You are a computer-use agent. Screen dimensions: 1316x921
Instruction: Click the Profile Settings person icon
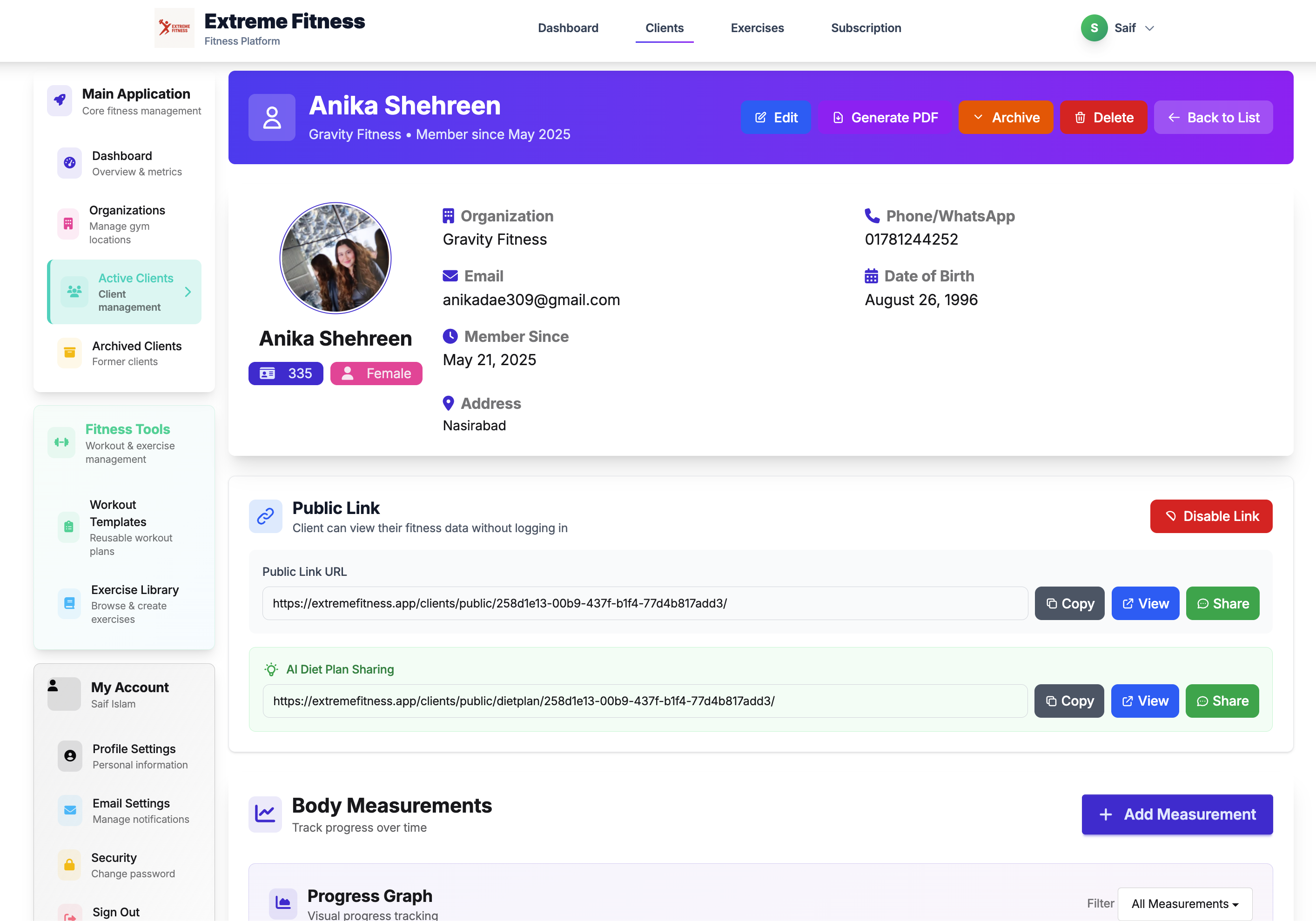(70, 756)
